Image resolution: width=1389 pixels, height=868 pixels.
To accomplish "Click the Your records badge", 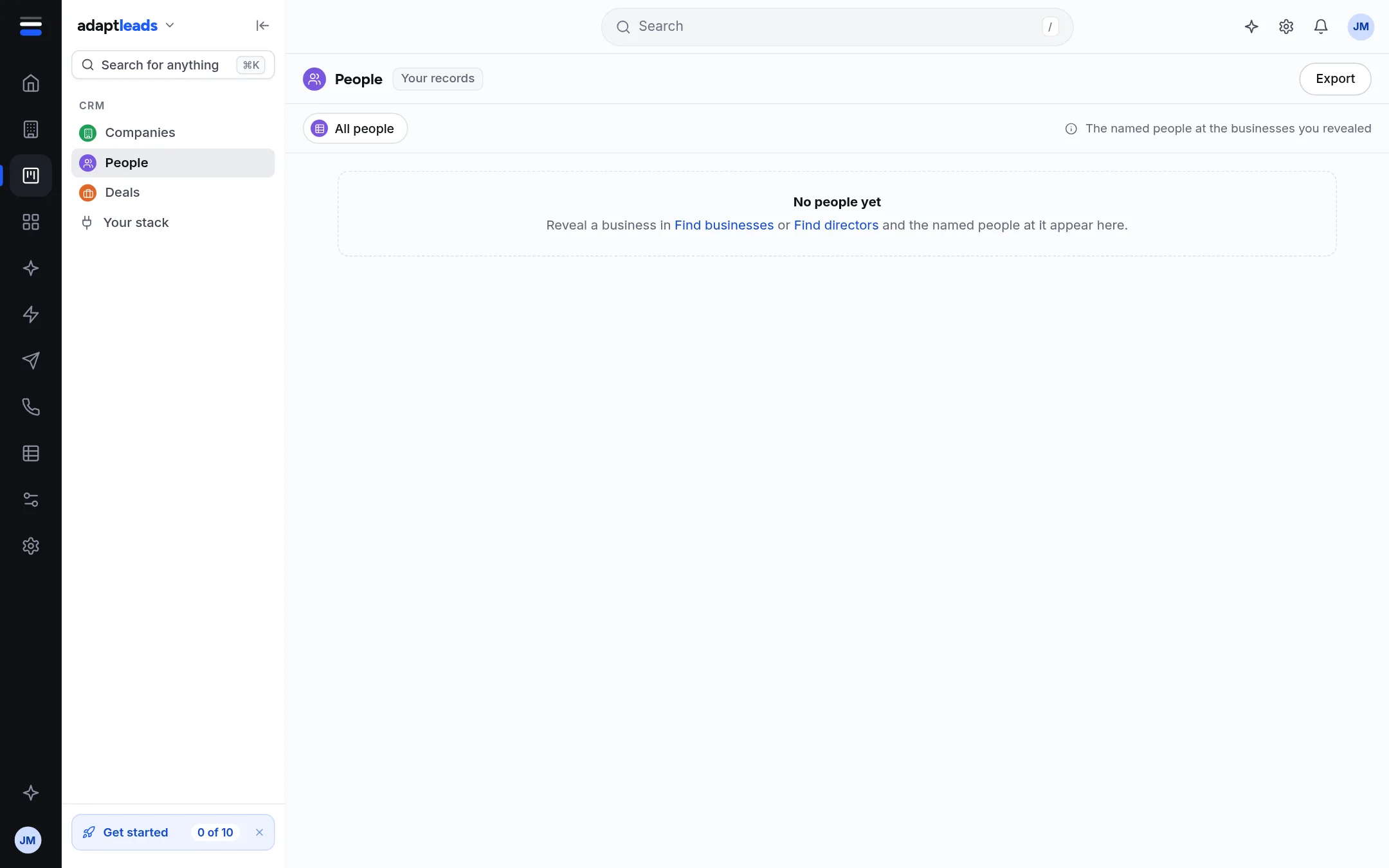I will click(x=438, y=78).
